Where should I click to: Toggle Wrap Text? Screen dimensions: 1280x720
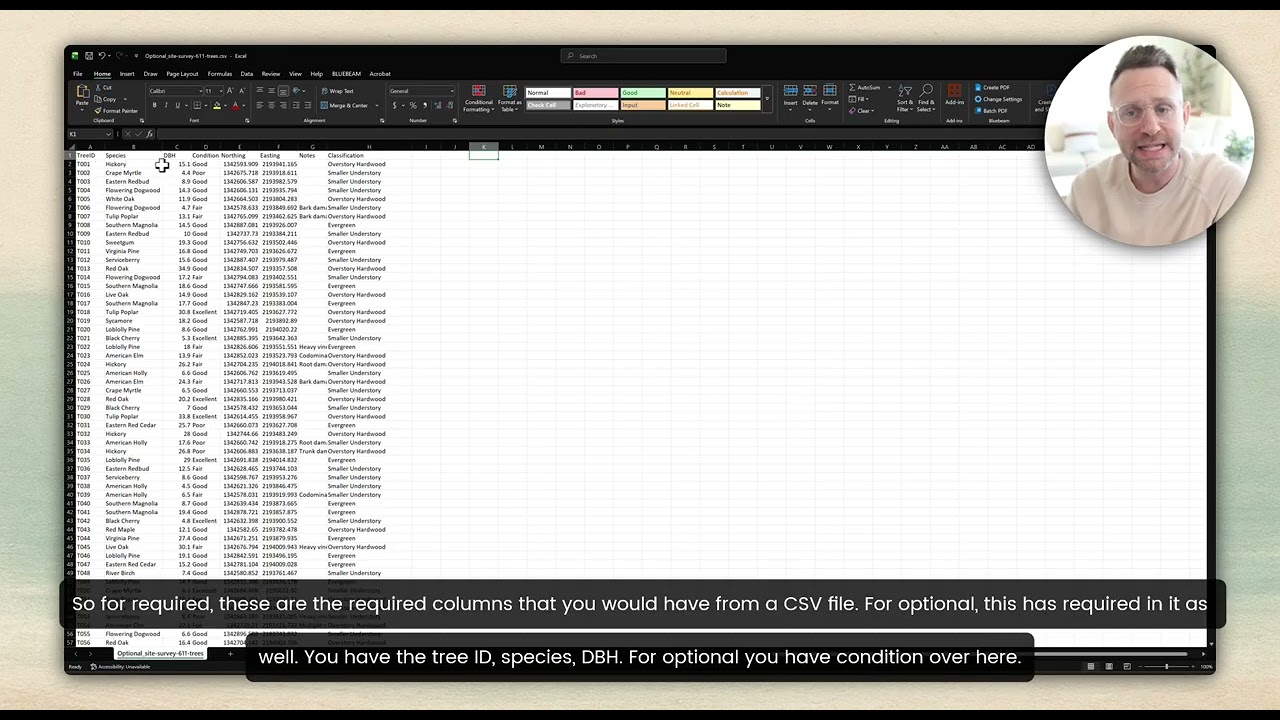[x=337, y=91]
